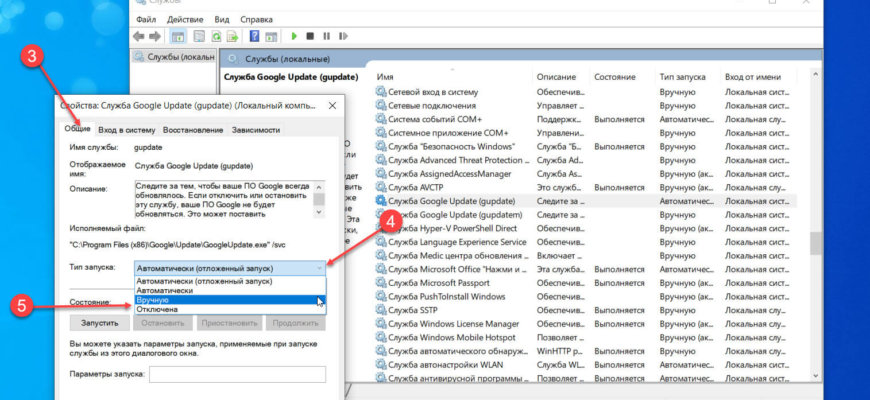Toggle the action pane toolbar icon
870x400 pixels.
tap(271, 36)
